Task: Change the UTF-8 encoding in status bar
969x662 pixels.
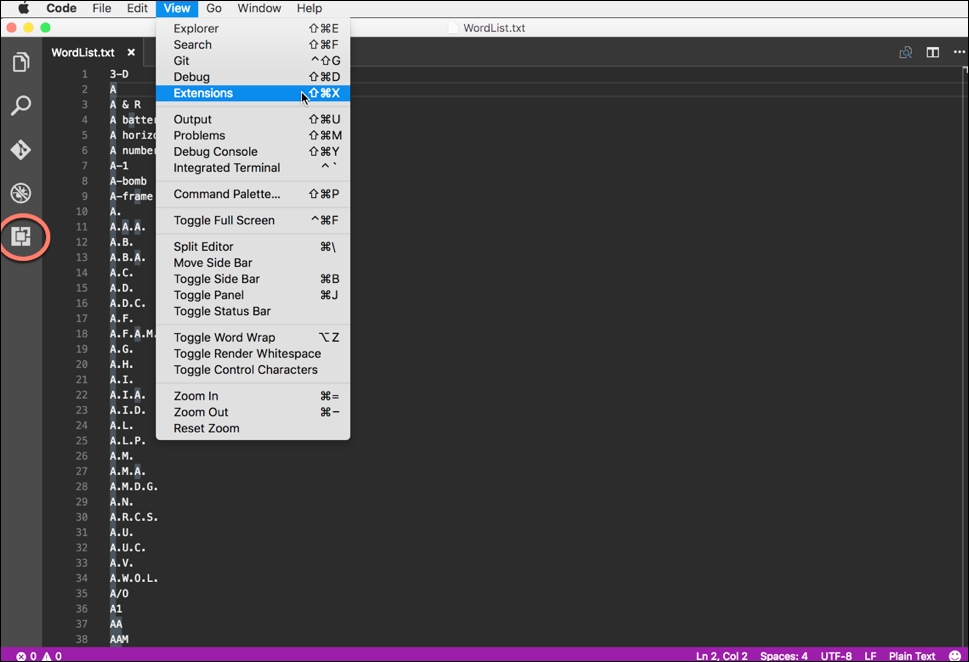Action: (x=836, y=656)
